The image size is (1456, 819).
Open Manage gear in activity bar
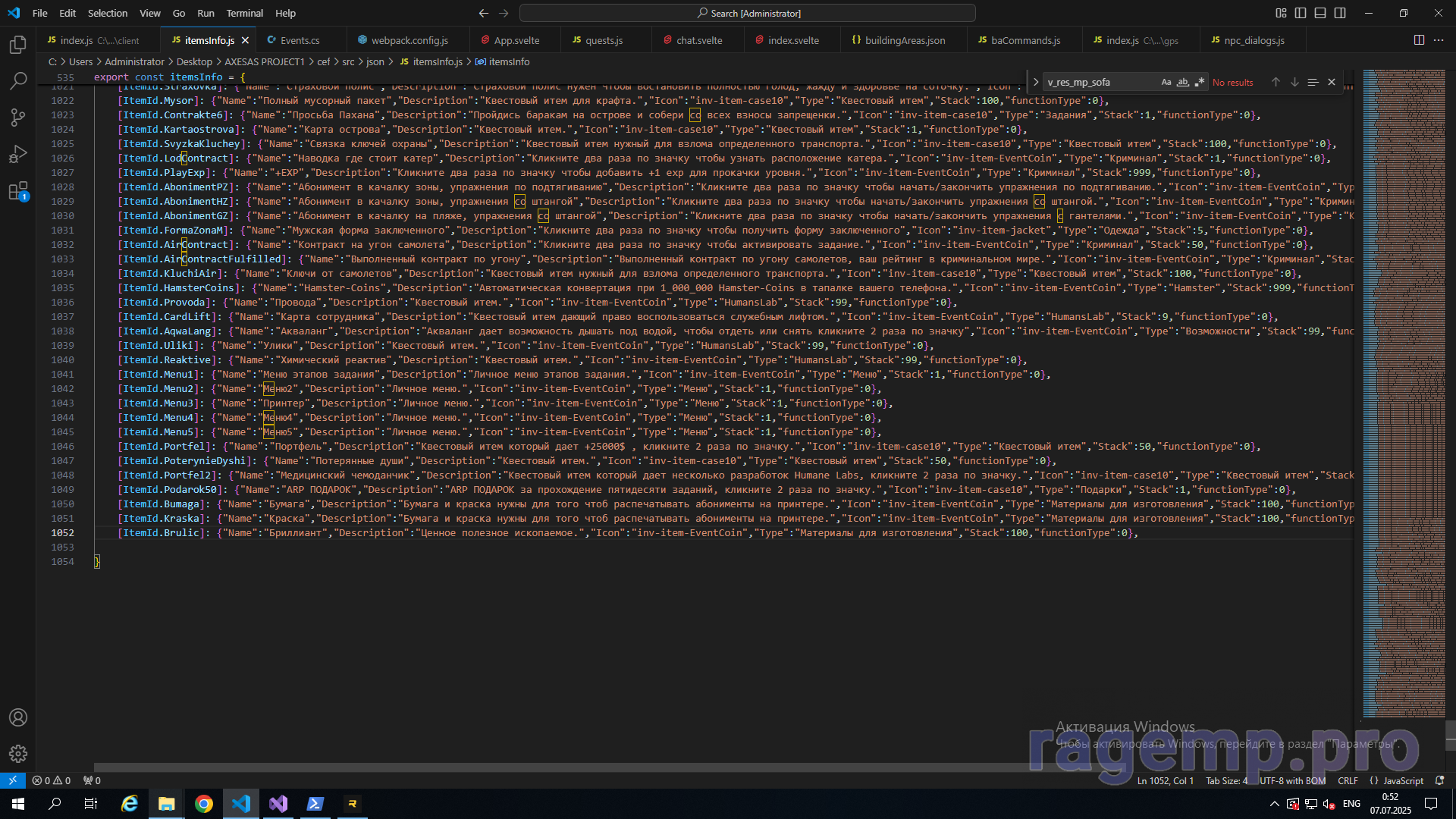point(18,754)
